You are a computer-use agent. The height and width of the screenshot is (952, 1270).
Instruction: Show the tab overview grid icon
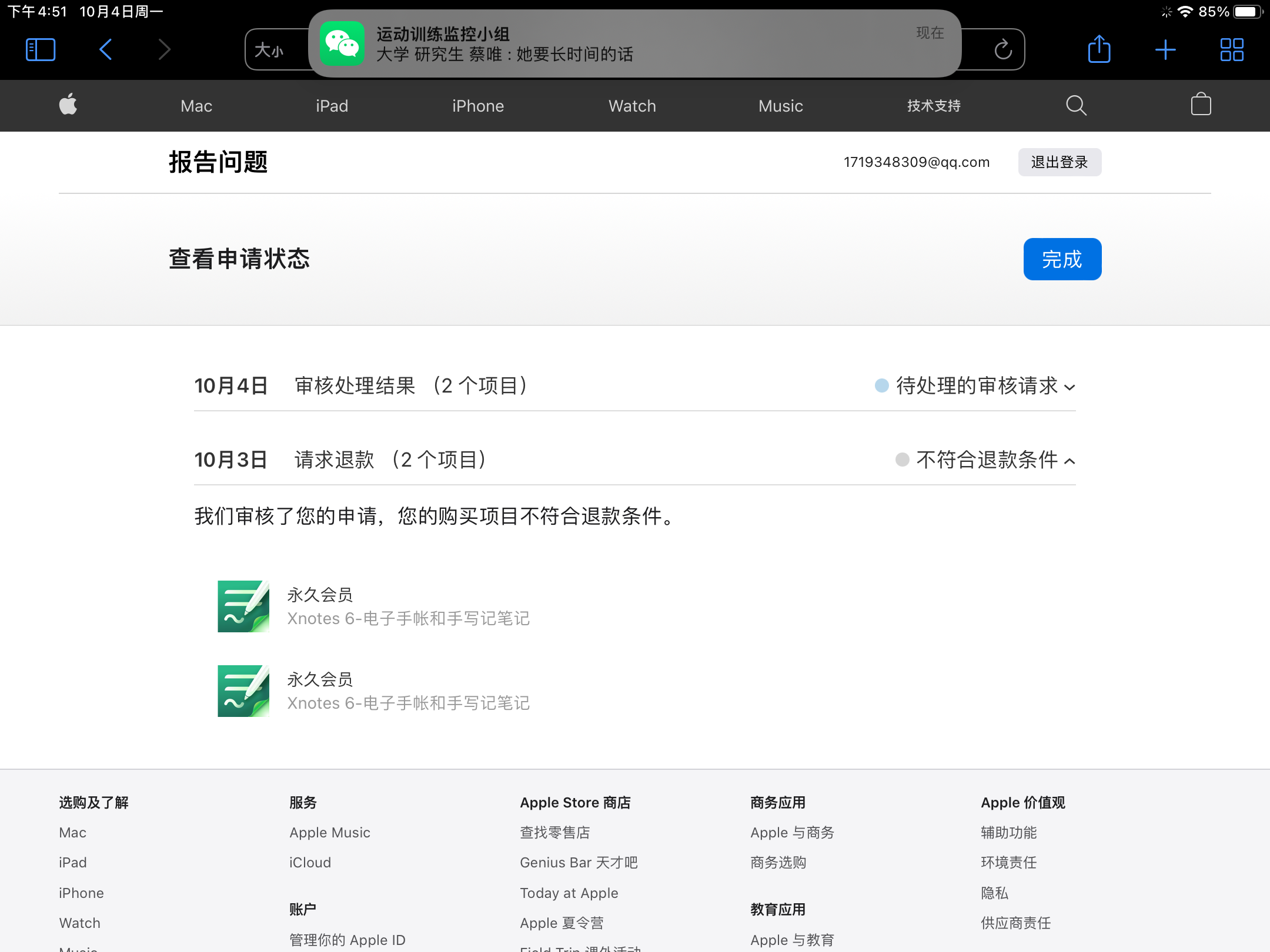pyautogui.click(x=1232, y=49)
